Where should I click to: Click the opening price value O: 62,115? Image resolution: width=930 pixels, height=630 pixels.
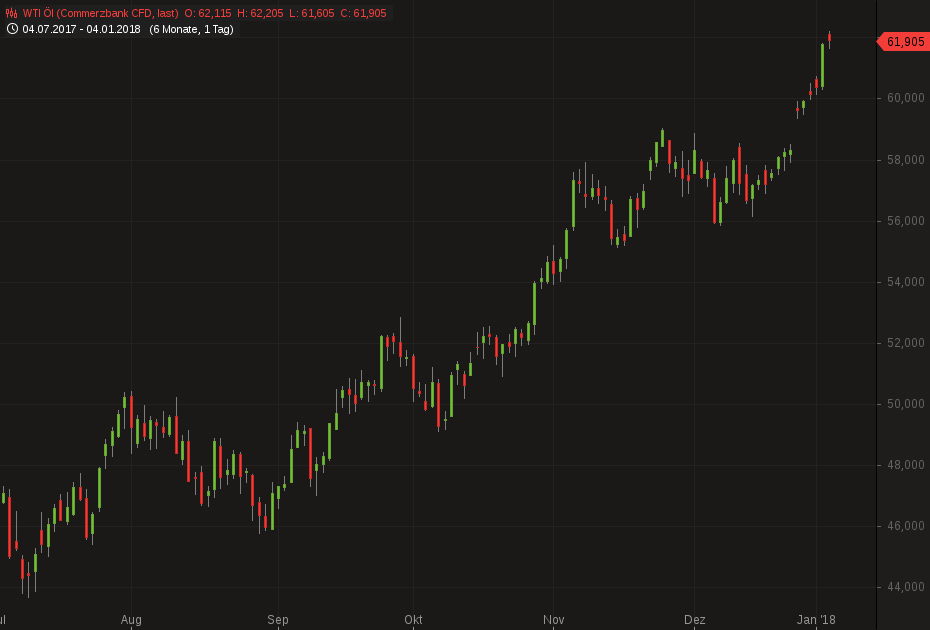(208, 13)
